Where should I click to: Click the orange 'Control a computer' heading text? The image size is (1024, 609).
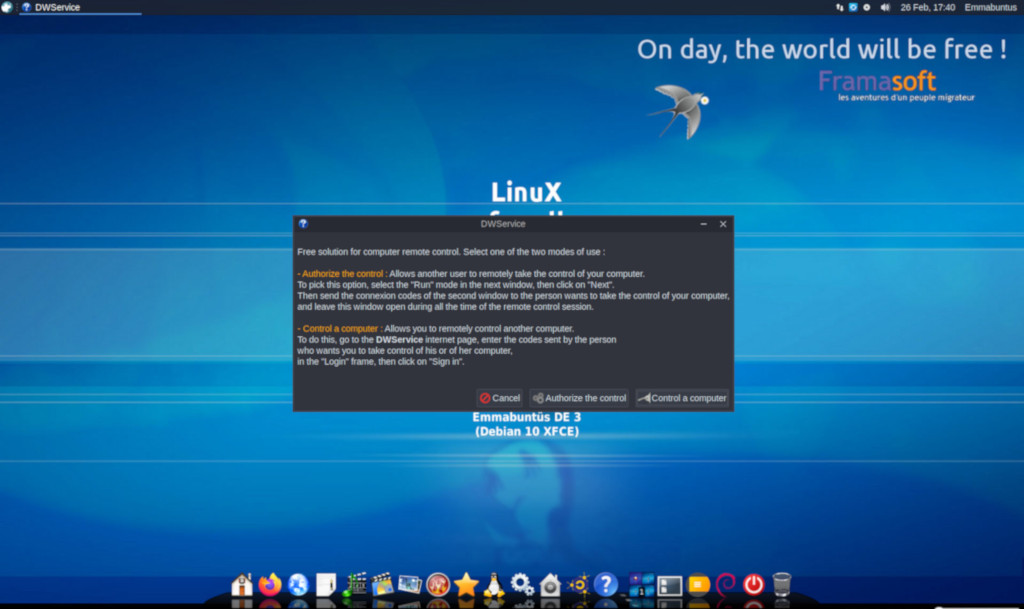[340, 328]
